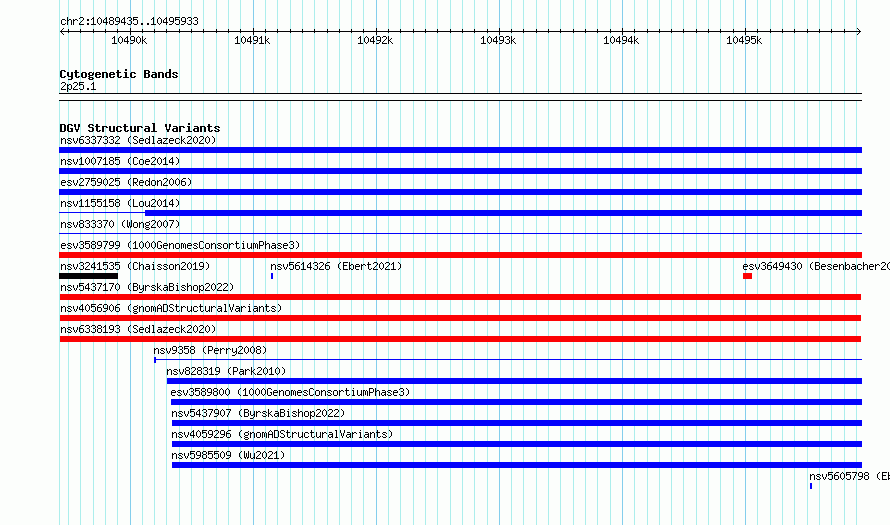Viewport: 890px width, 525px height.
Task: Click the right arrow of the ruler
Action: click(x=858, y=32)
